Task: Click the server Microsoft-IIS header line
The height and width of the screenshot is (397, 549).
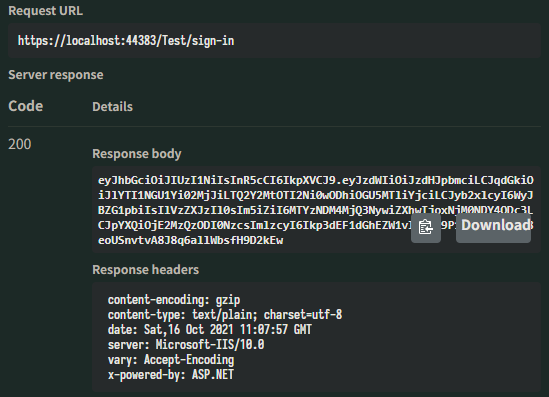Action: point(186,344)
